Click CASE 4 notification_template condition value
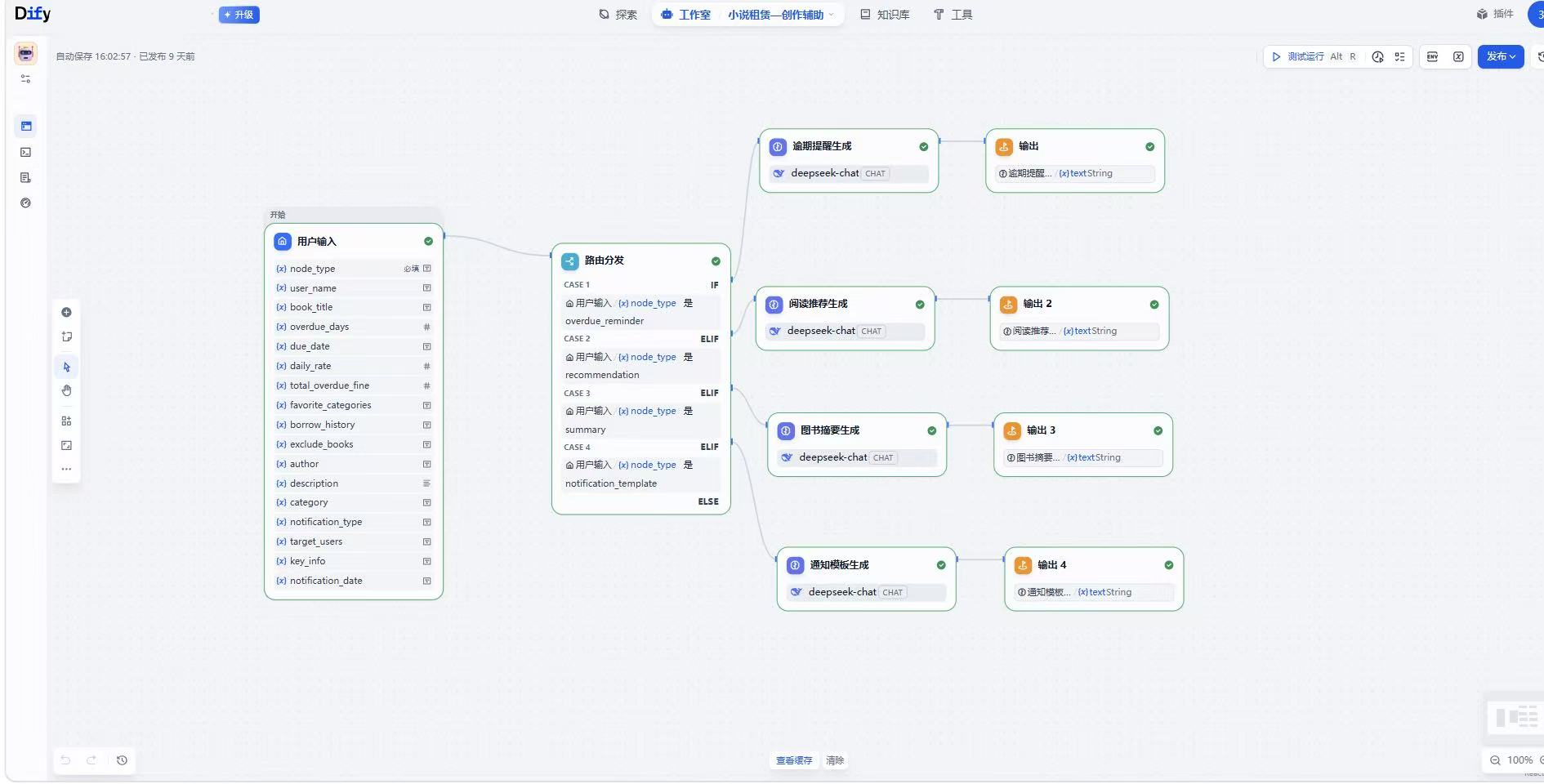 pos(611,483)
